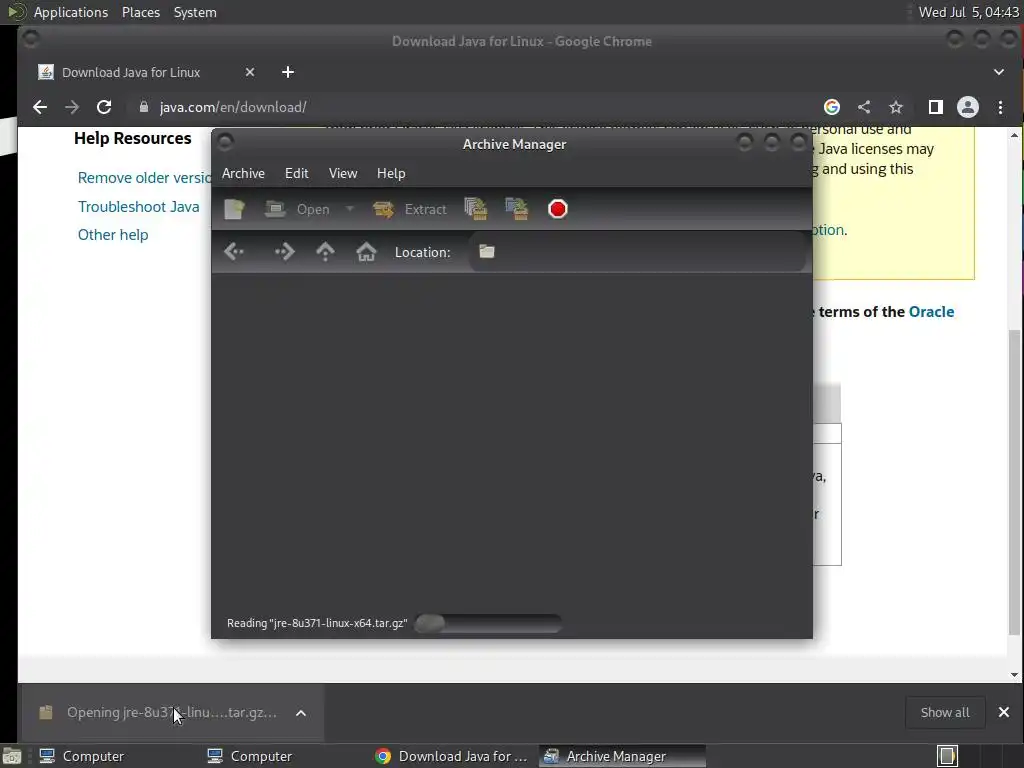Image resolution: width=1024 pixels, height=768 pixels.
Task: Go forward in Archive Manager location bar
Action: pyautogui.click(x=285, y=251)
